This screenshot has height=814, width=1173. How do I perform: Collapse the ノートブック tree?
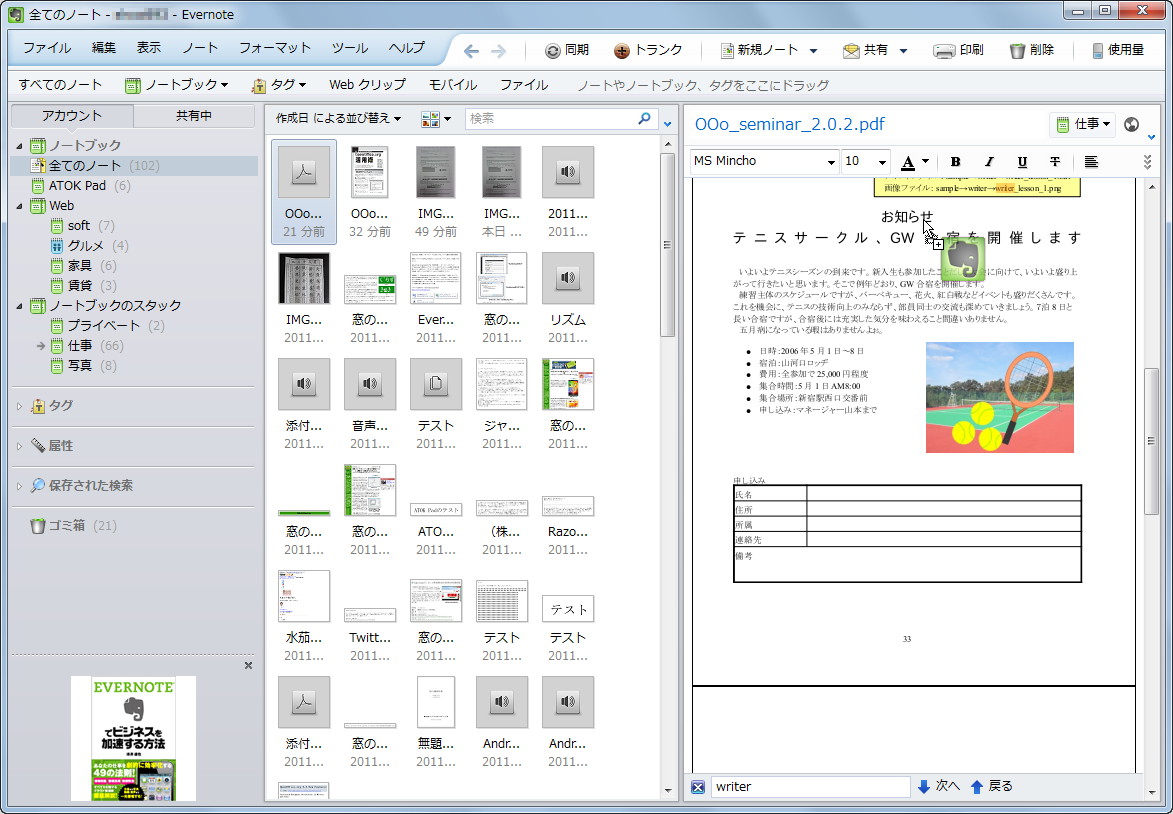[x=19, y=145]
